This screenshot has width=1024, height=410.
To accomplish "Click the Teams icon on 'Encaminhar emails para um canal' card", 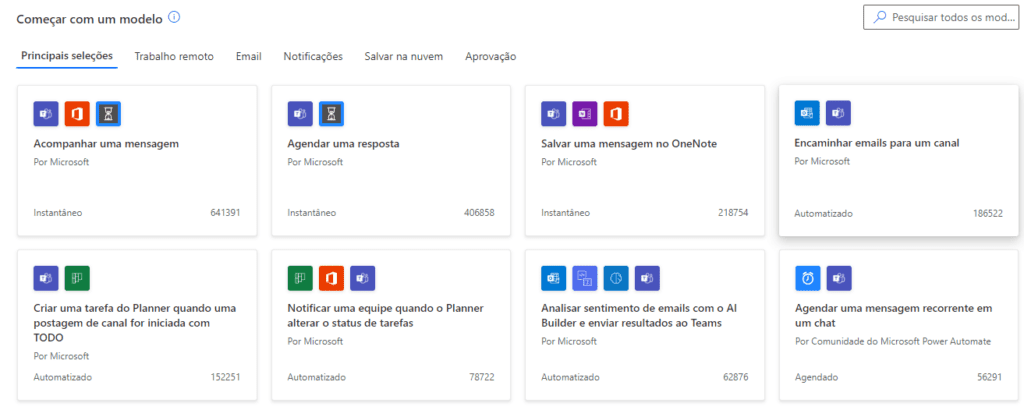I will 839,113.
